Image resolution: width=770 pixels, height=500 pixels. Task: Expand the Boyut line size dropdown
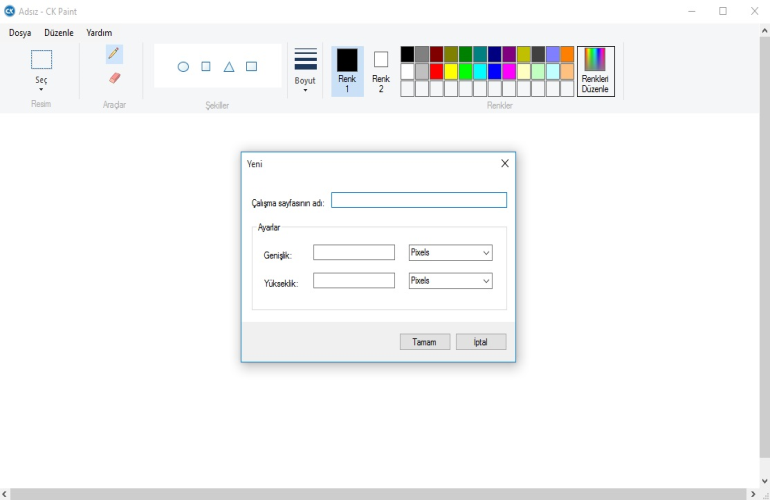click(x=305, y=70)
